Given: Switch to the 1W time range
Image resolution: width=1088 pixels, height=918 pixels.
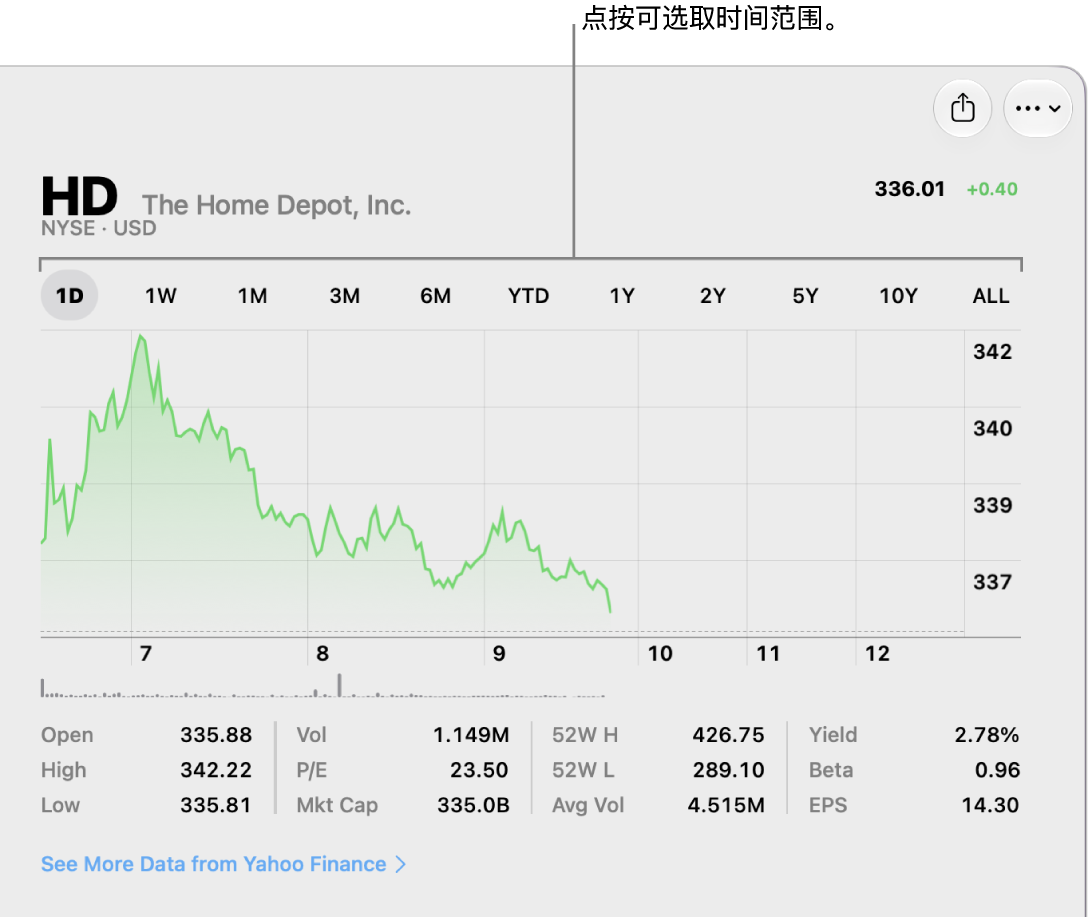Looking at the screenshot, I should coord(160,296).
